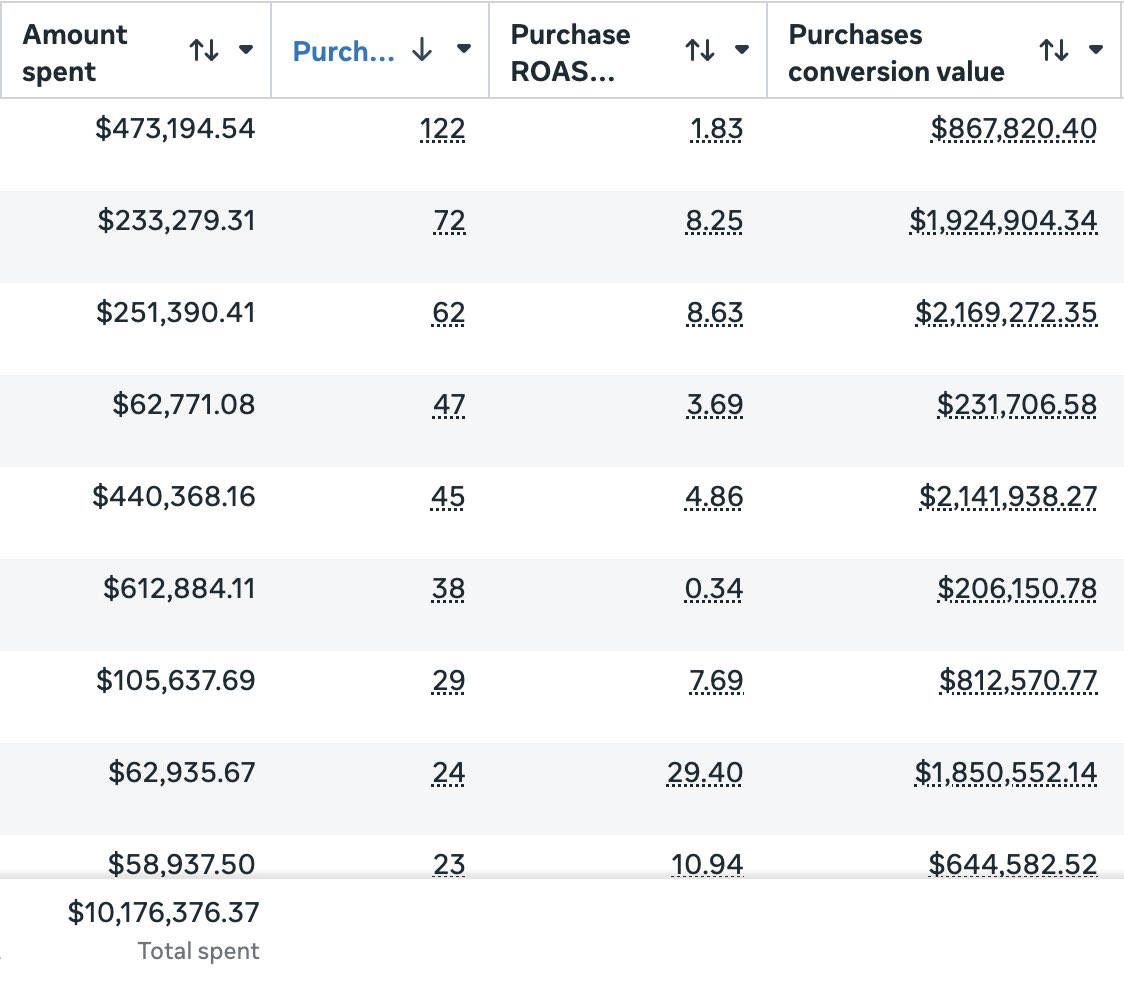Click the $867,820.40 conversion value
Viewport: 1124px width, 986px height.
[1014, 129]
